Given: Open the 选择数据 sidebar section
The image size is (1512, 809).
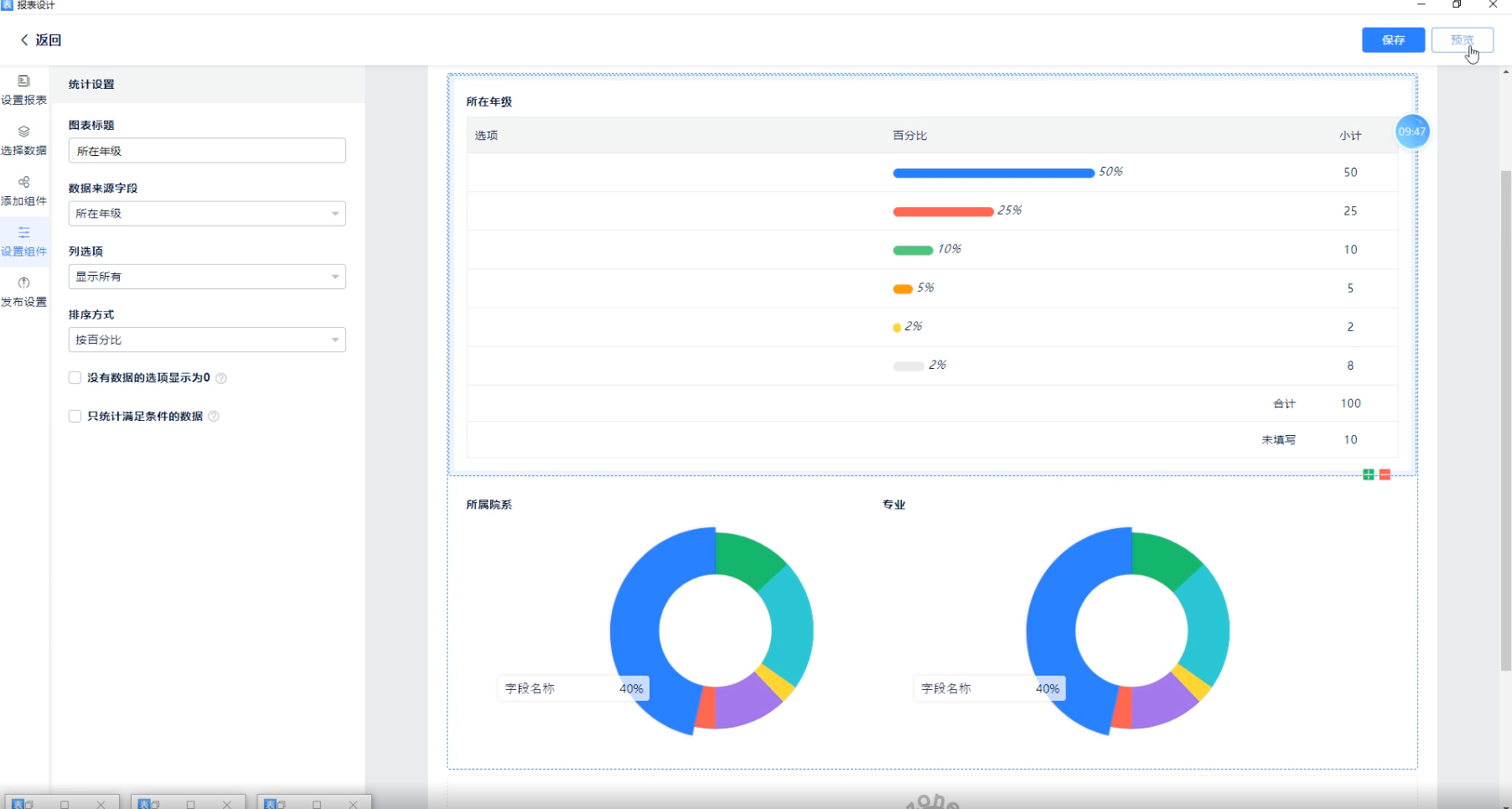Looking at the screenshot, I should coord(23,140).
